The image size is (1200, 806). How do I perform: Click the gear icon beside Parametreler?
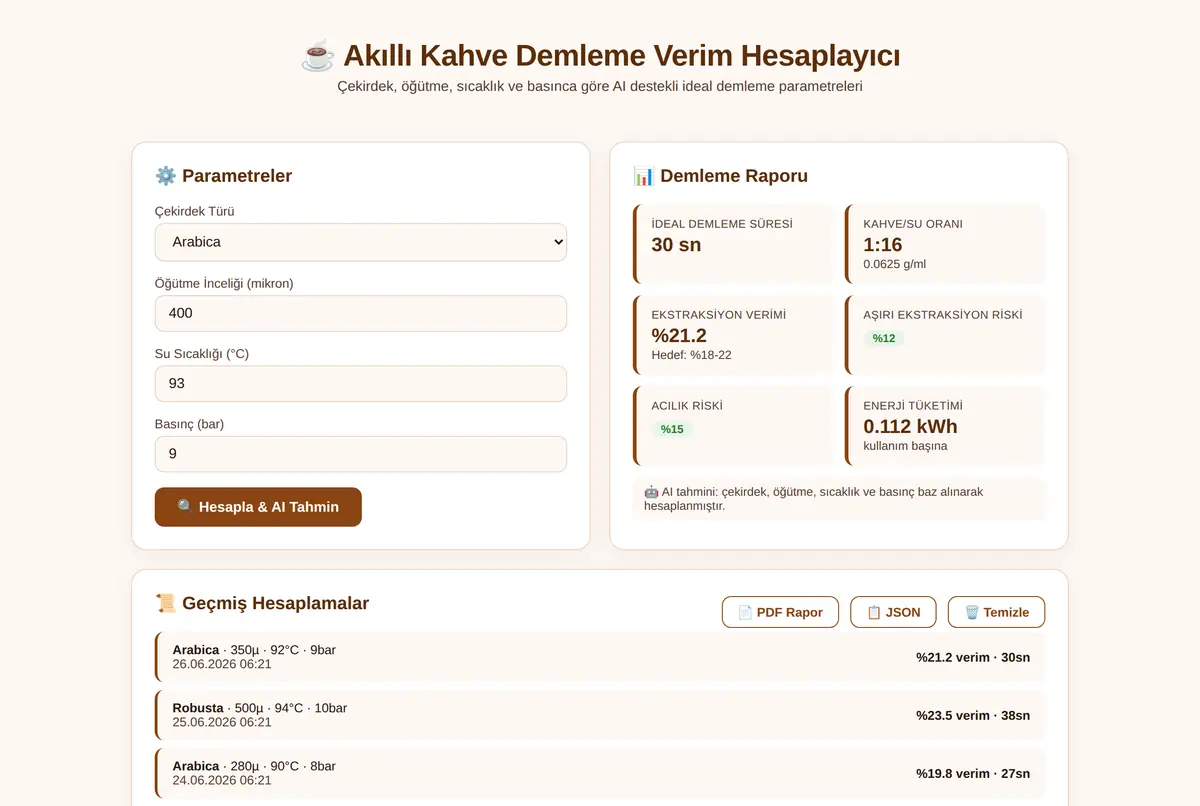click(x=166, y=176)
